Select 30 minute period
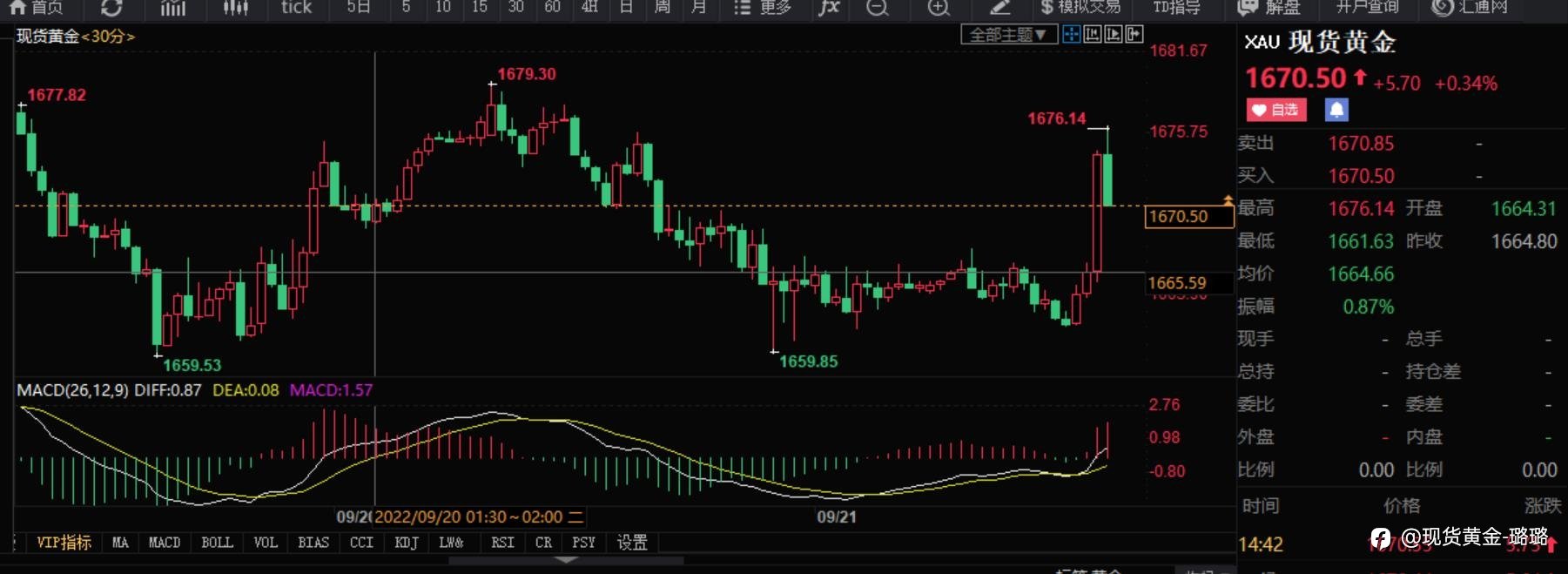 coord(516,7)
